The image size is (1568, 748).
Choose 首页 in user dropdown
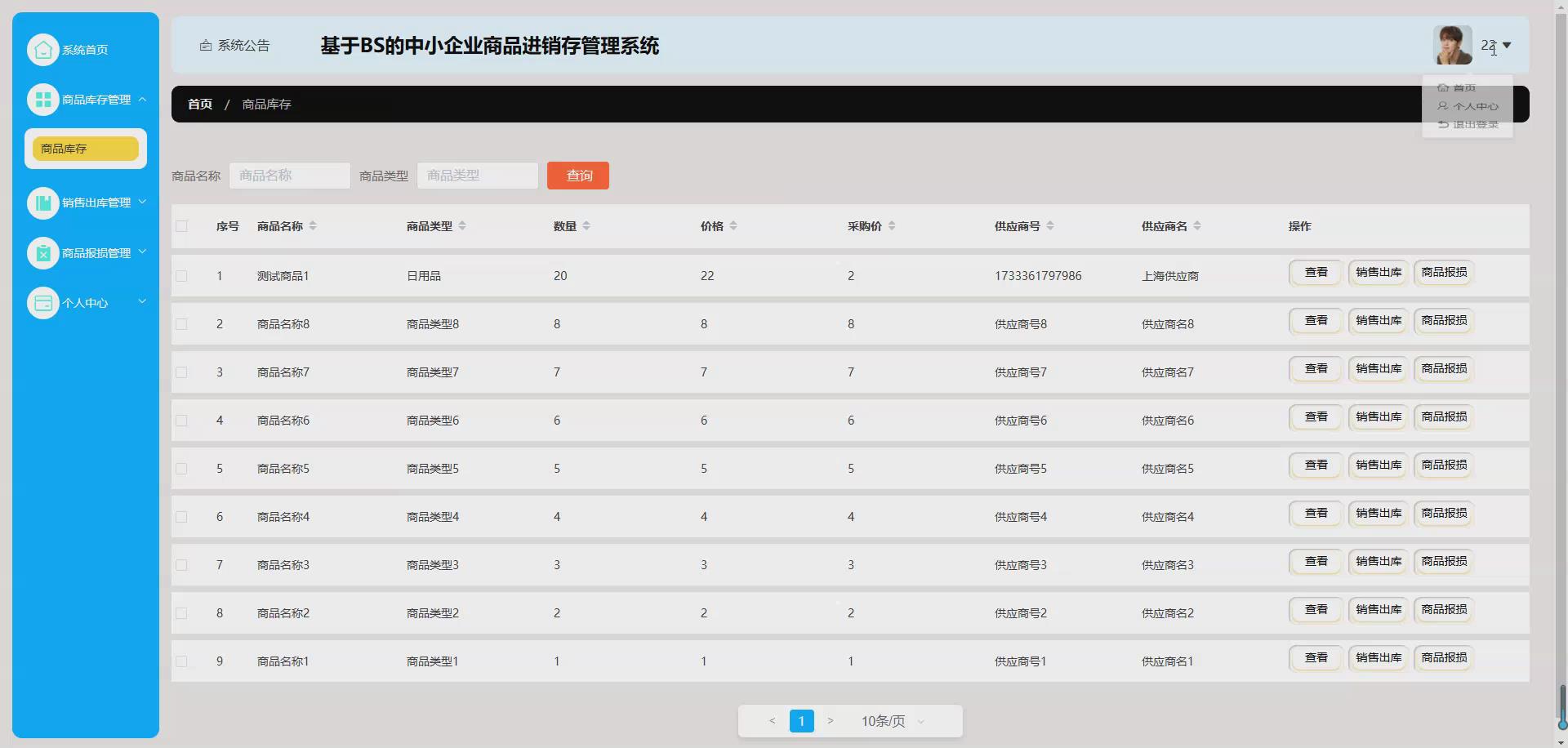[1456, 87]
